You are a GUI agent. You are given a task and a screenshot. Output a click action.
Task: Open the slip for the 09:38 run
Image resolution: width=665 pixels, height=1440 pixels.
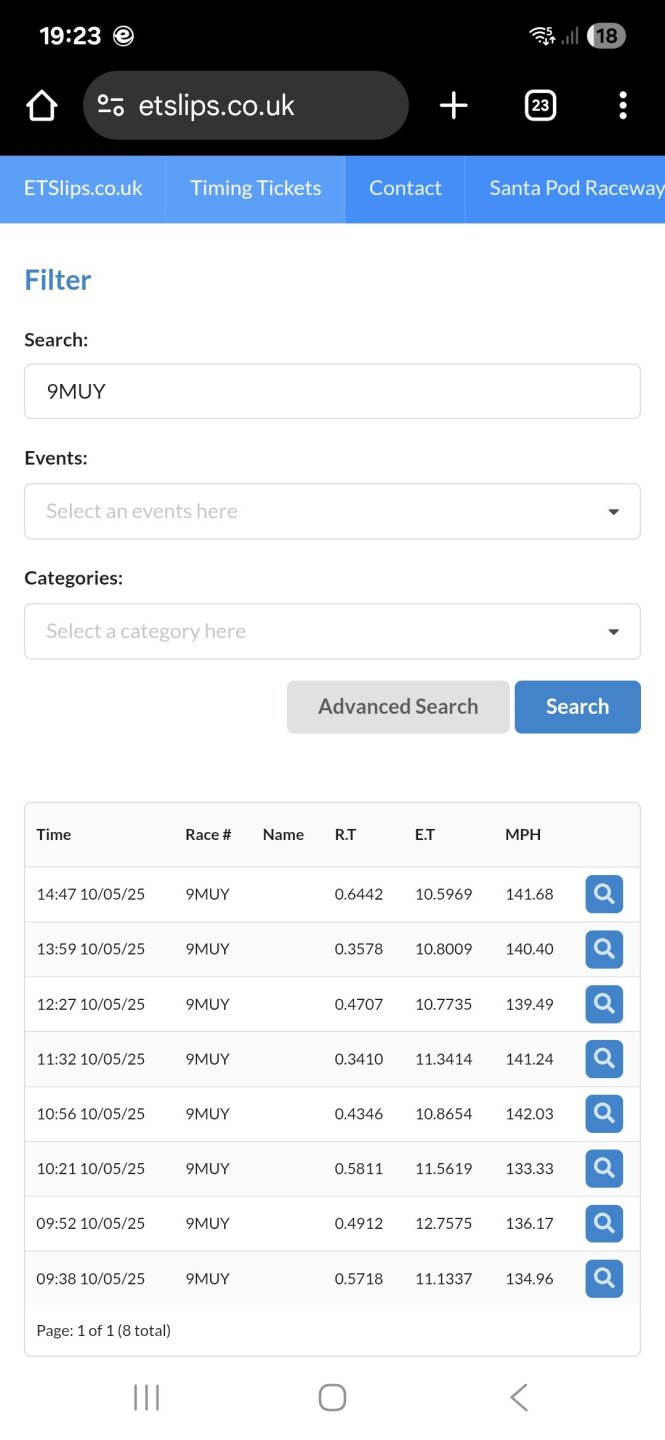pyautogui.click(x=603, y=1278)
